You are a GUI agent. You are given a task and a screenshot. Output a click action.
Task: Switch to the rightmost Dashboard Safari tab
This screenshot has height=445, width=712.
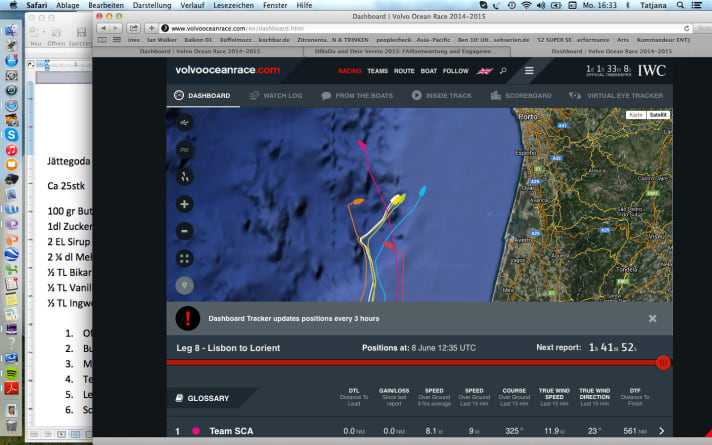click(611, 51)
